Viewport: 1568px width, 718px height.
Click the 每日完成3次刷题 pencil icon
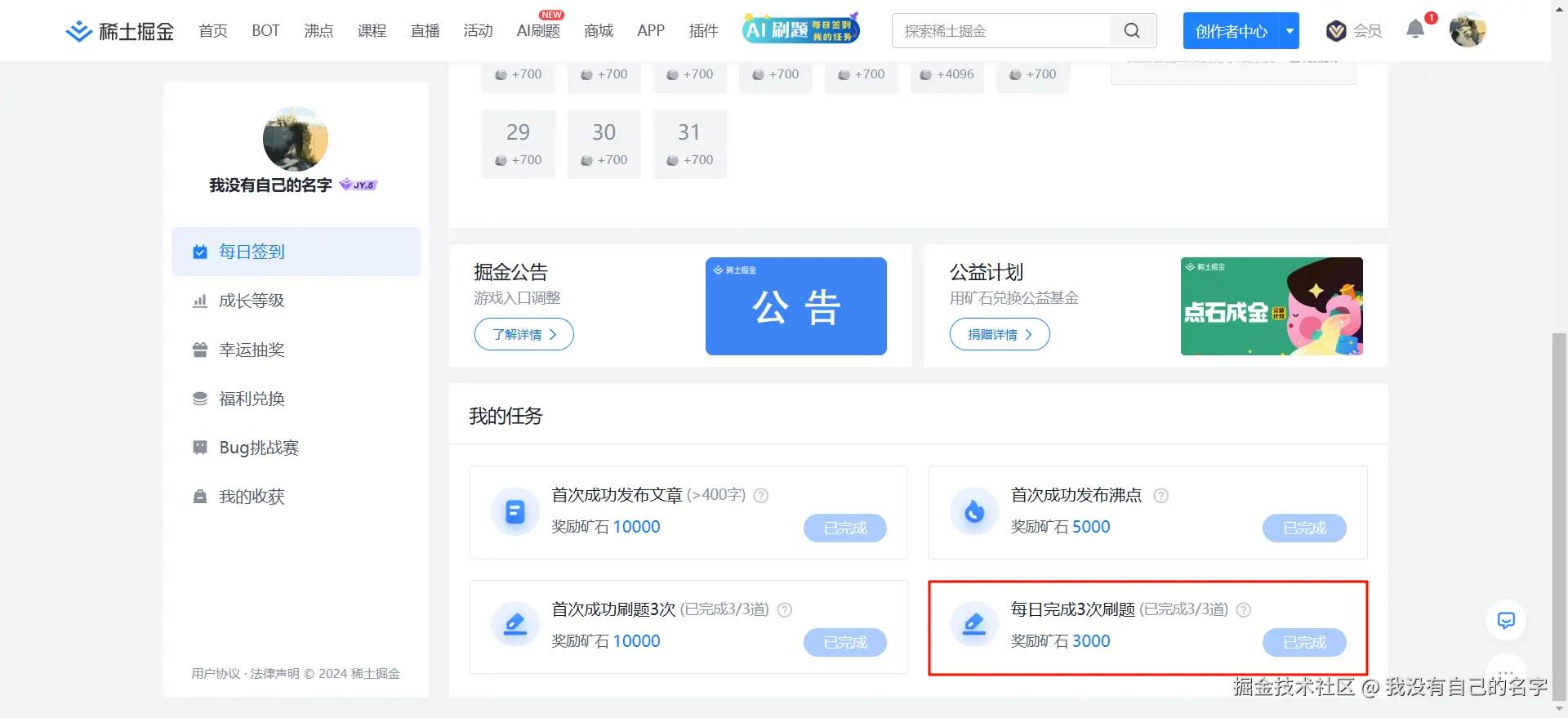pyautogui.click(x=974, y=626)
